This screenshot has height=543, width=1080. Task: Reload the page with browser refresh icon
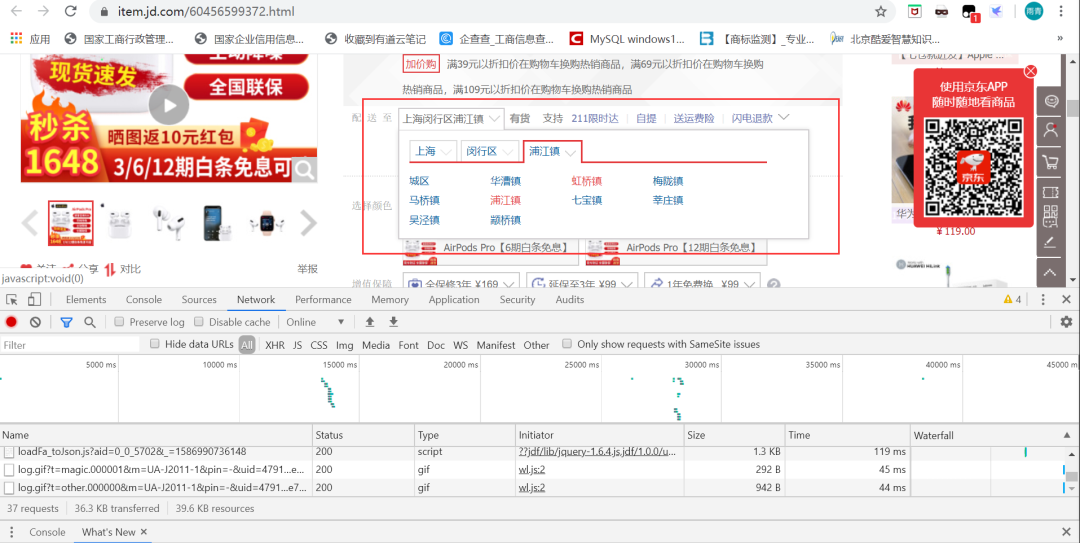coord(70,12)
